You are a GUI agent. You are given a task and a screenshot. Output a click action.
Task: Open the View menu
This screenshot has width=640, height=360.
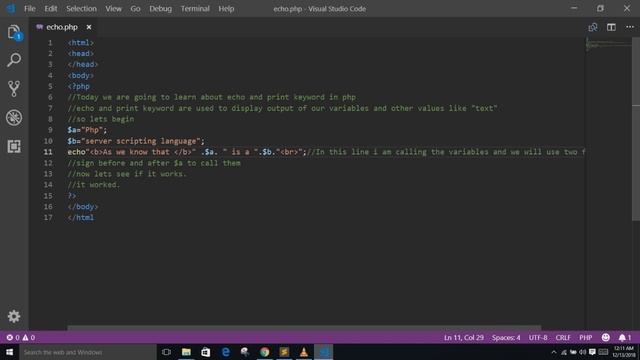113,9
